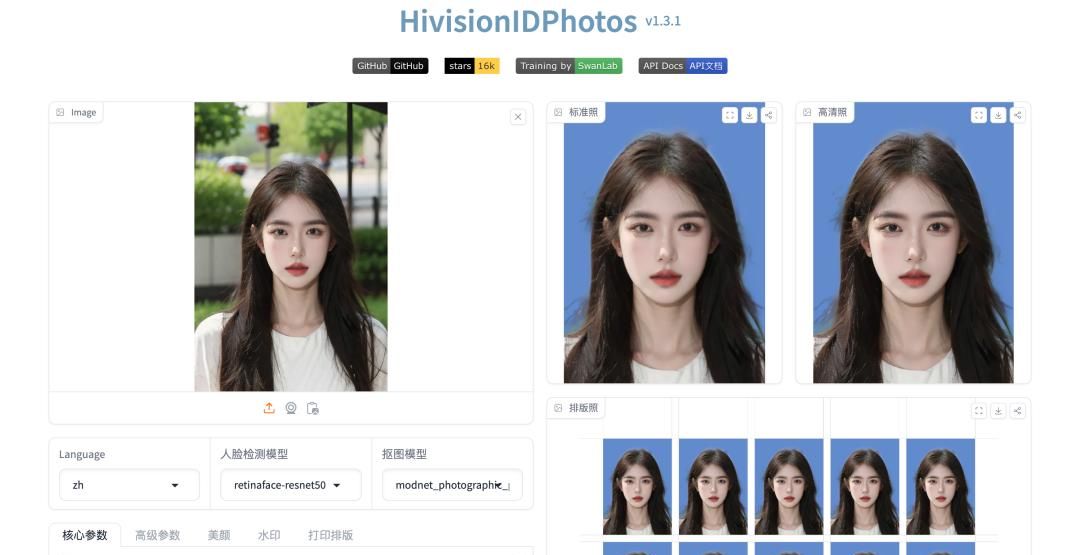Click the webcam capture icon
This screenshot has width=1080, height=555.
(x=291, y=408)
